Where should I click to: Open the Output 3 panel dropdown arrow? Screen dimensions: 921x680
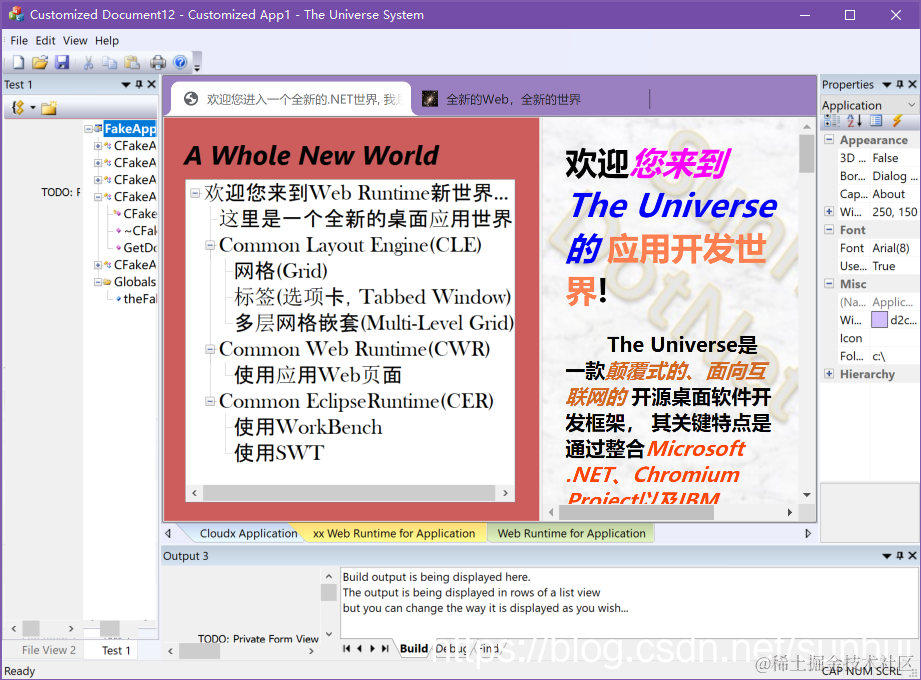tap(887, 556)
